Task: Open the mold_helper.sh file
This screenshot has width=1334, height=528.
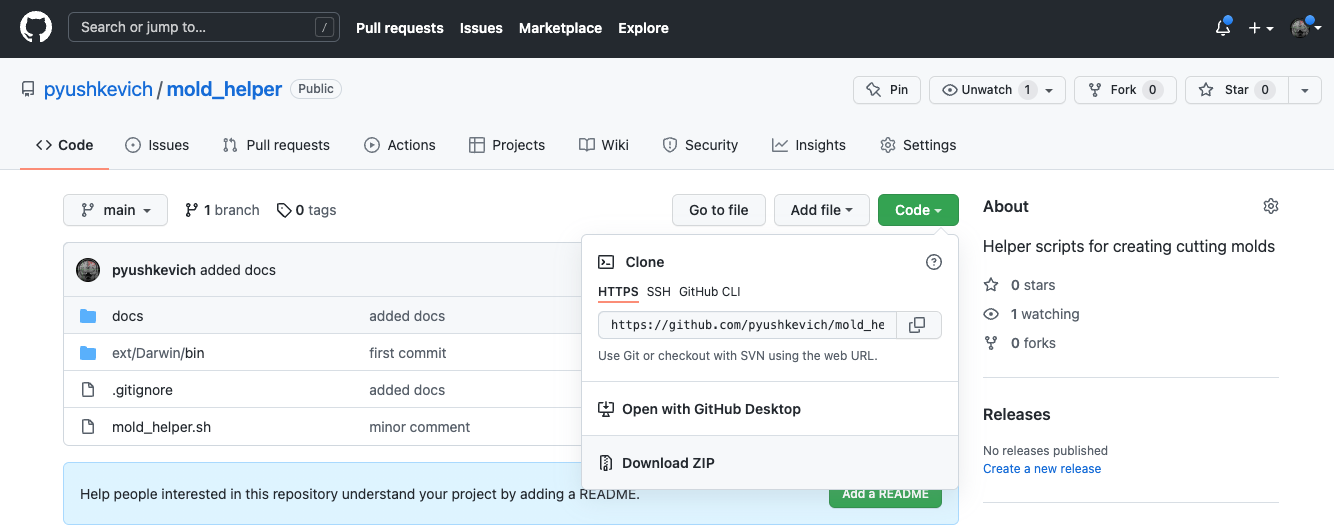Action: point(161,427)
